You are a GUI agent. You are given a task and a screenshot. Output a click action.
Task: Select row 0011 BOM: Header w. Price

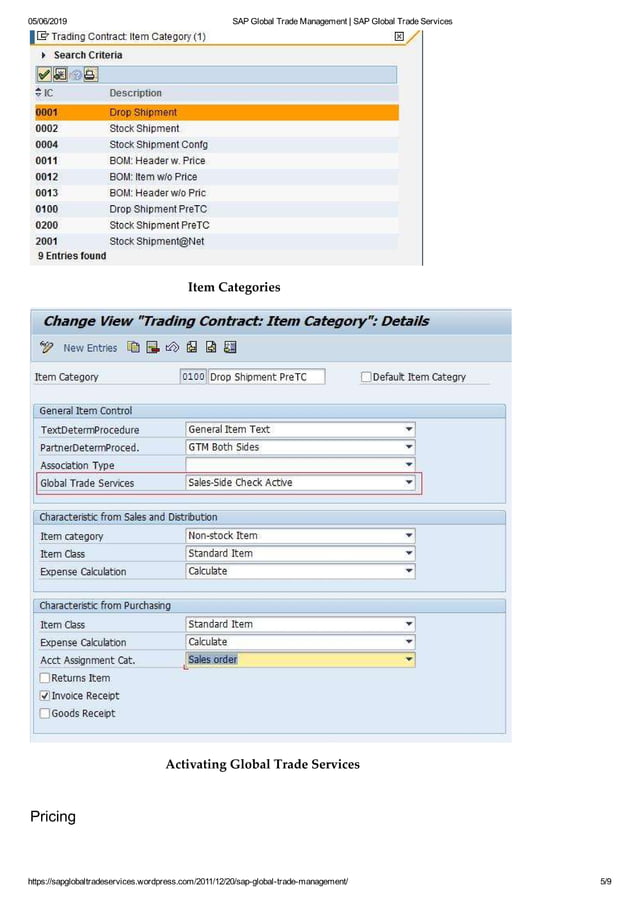(x=217, y=160)
